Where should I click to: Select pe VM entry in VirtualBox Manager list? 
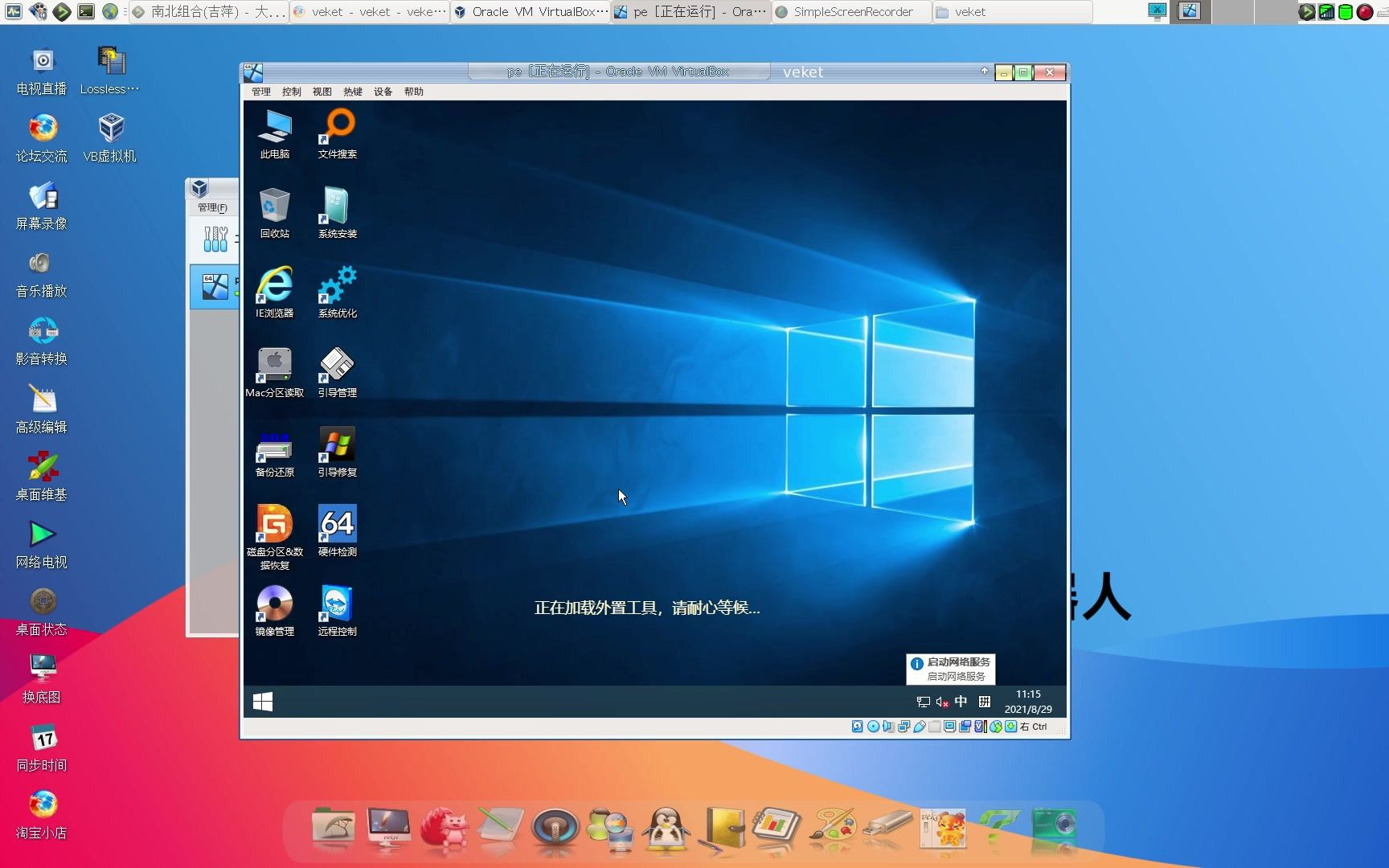pos(215,287)
